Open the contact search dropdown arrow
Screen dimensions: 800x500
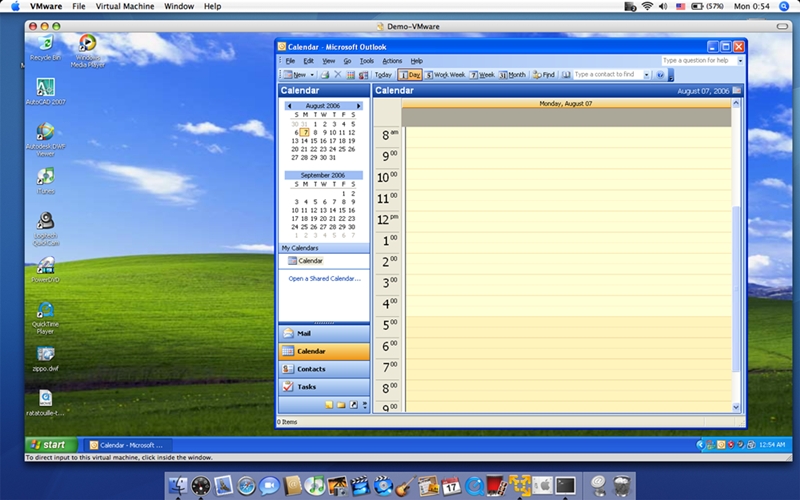click(646, 75)
